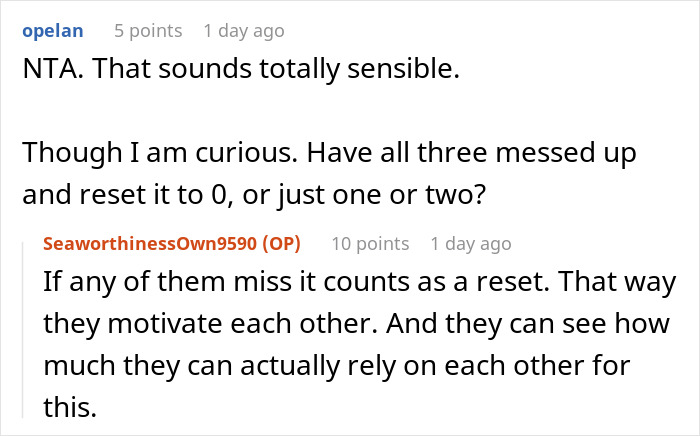Viewport: 700px width, 436px height.
Task: Open the 1 day ago timestamp on opelan's comment
Action: click(243, 31)
